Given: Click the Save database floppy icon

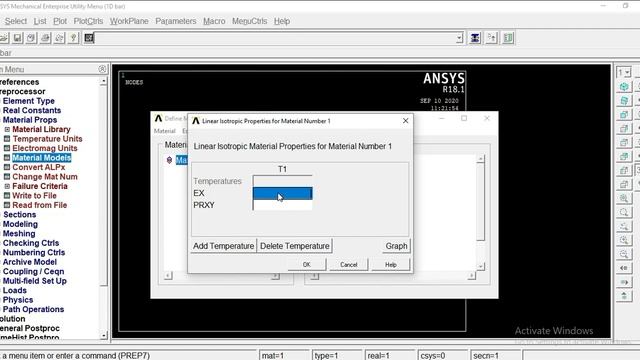Looking at the screenshot, I should click(x=17, y=38).
